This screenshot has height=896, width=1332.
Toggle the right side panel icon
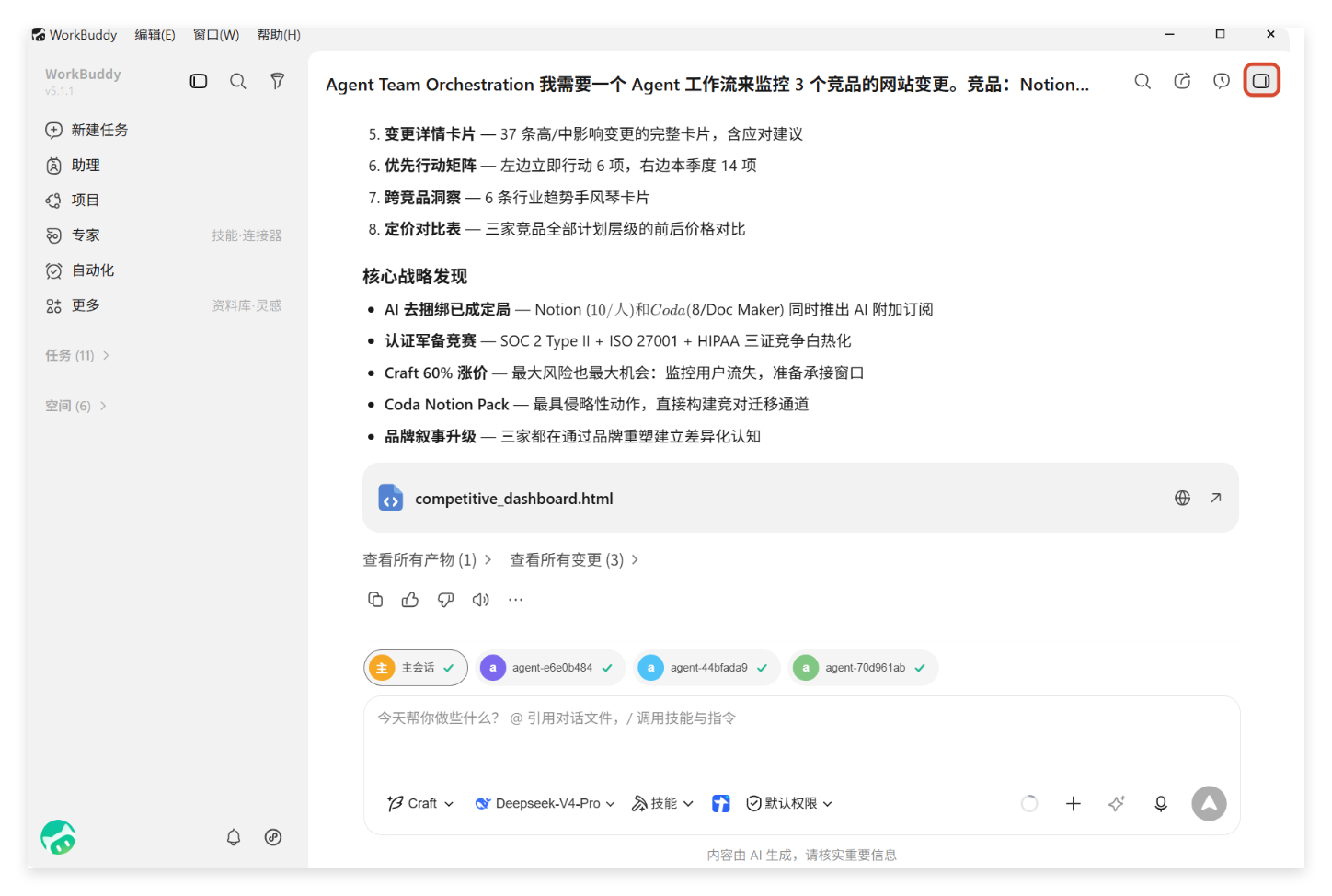point(1261,81)
